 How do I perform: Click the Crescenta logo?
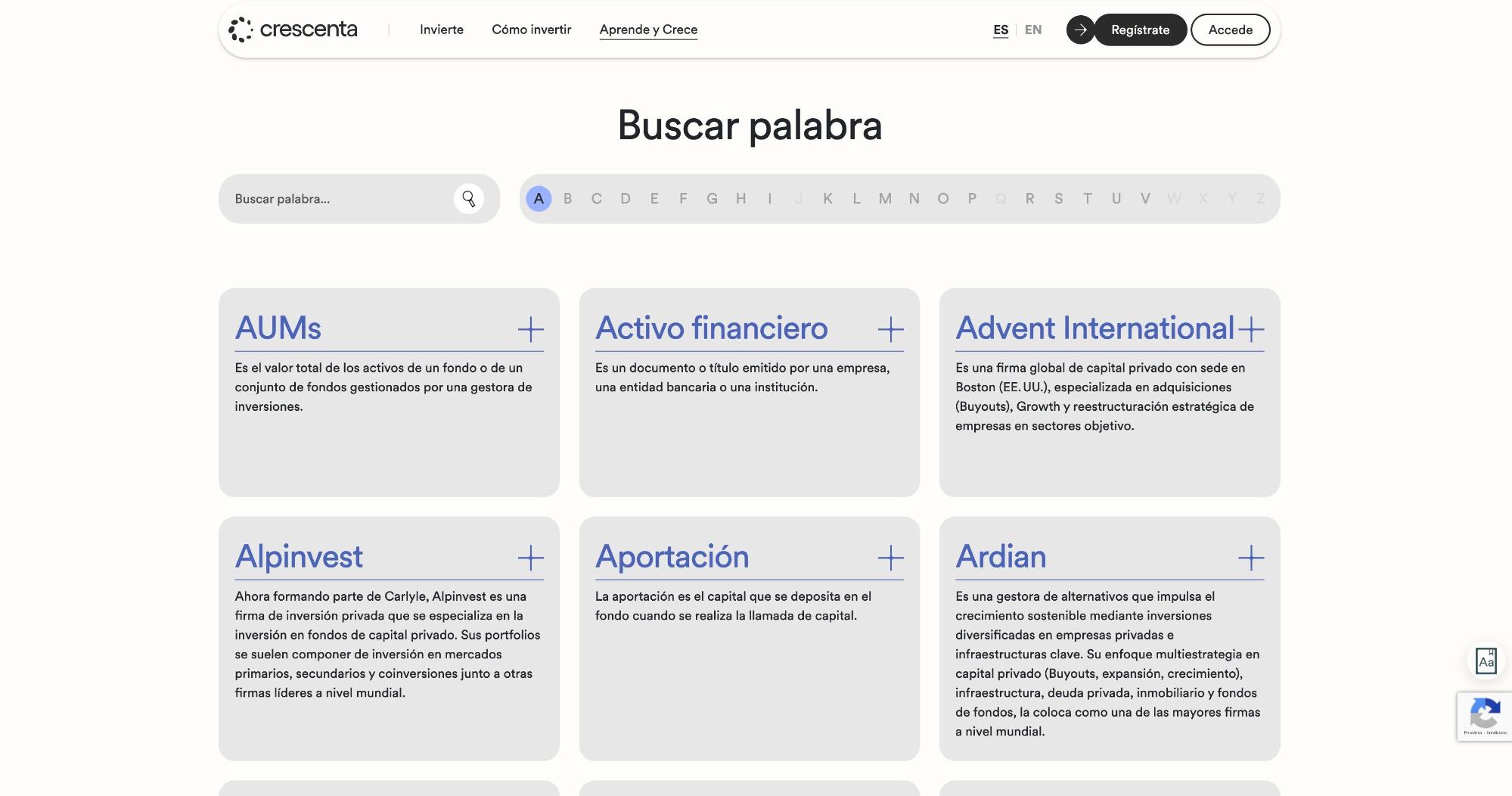293,30
